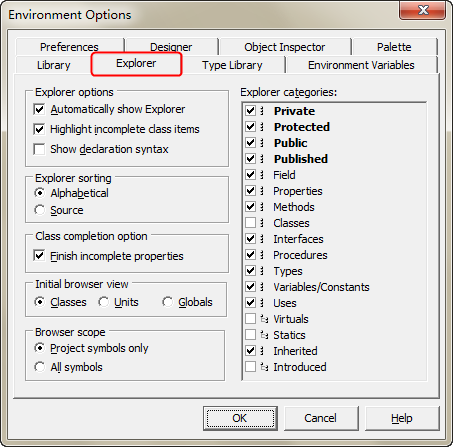Toggle Finish incomplete properties checkbox
453x447 pixels.
pos(39,256)
